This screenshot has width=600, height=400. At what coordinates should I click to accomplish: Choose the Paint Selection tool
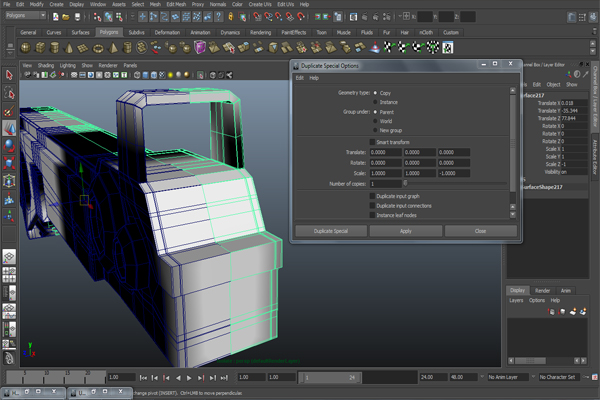click(9, 111)
